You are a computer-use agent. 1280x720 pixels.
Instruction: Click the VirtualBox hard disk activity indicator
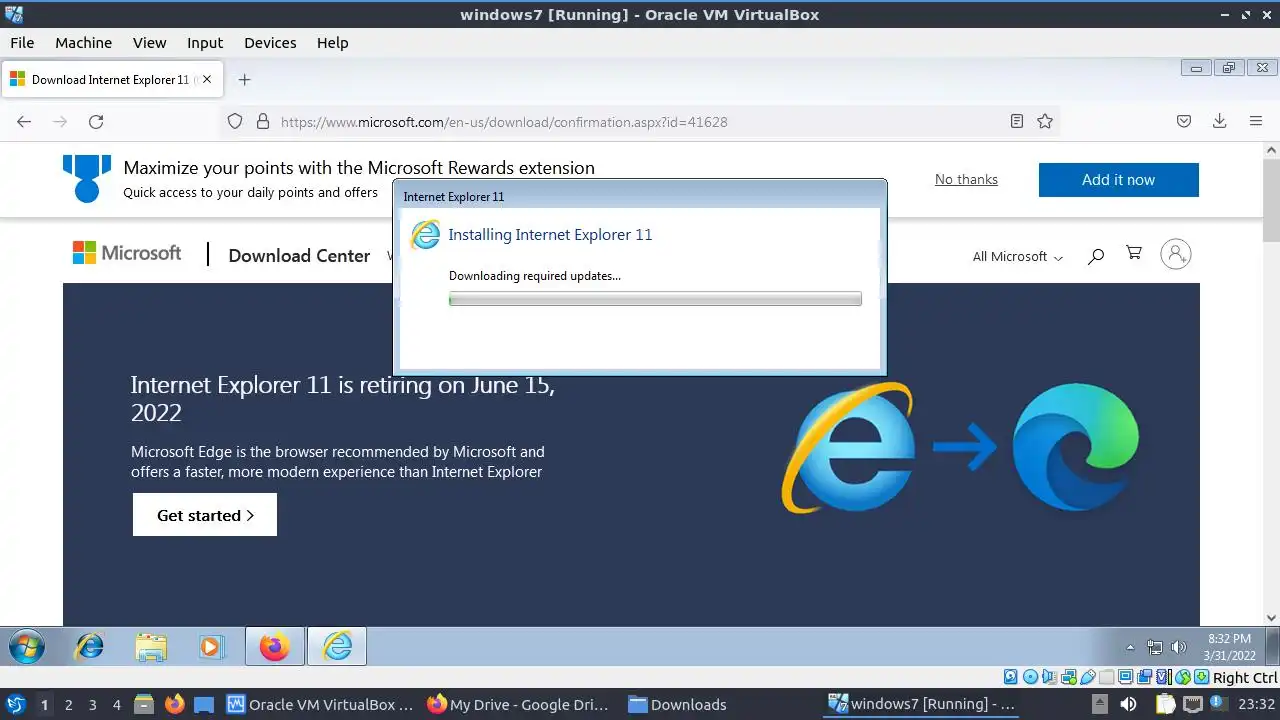click(x=1010, y=678)
